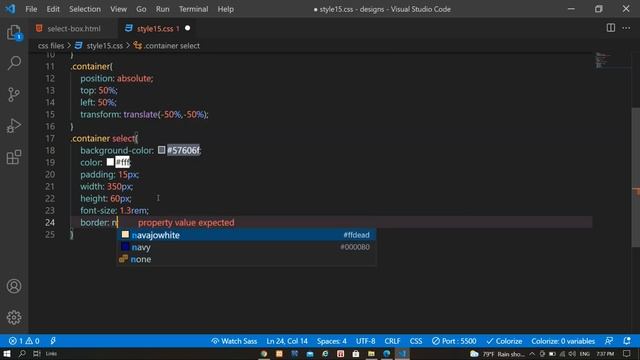Select 'navajowhite' from the suggestions
This screenshot has height=360, width=640.
tap(246, 235)
